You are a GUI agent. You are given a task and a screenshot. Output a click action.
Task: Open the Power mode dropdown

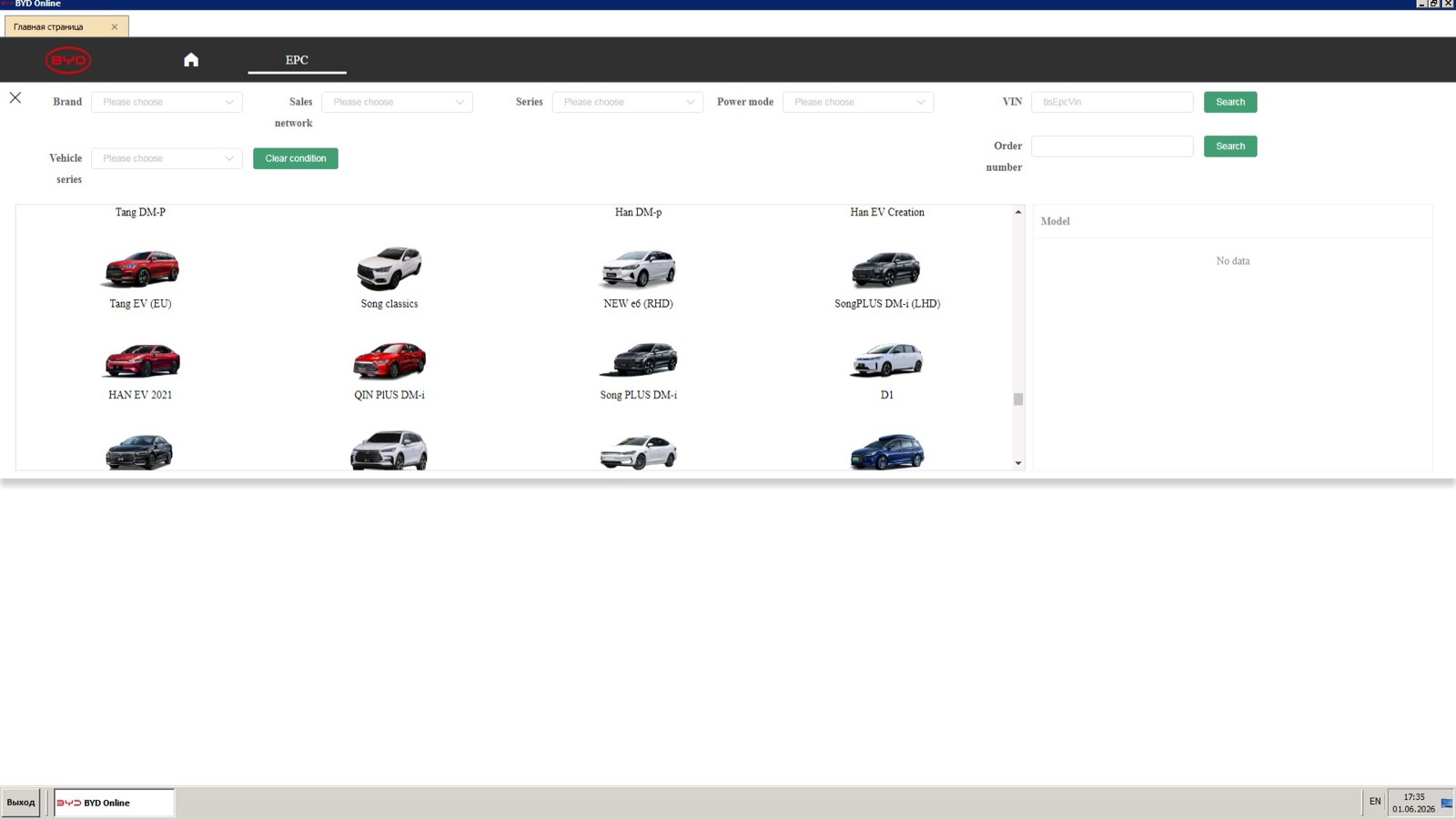tap(858, 102)
